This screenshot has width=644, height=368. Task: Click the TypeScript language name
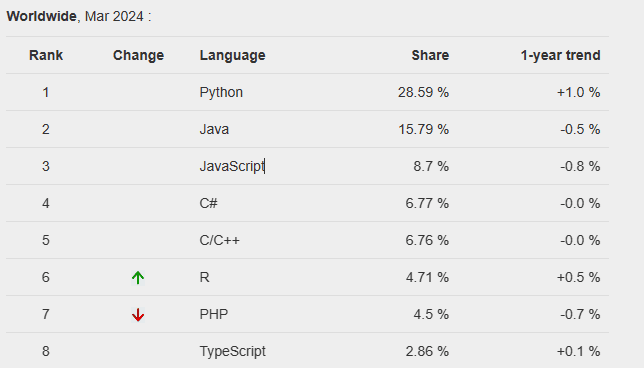click(x=233, y=351)
